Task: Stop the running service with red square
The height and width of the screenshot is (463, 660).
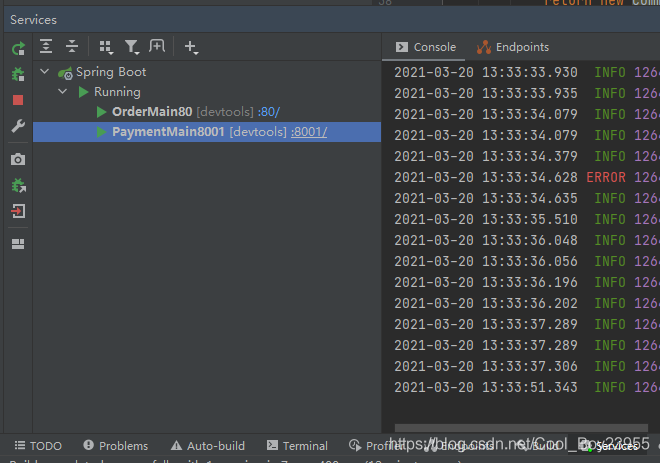Action: [x=18, y=100]
